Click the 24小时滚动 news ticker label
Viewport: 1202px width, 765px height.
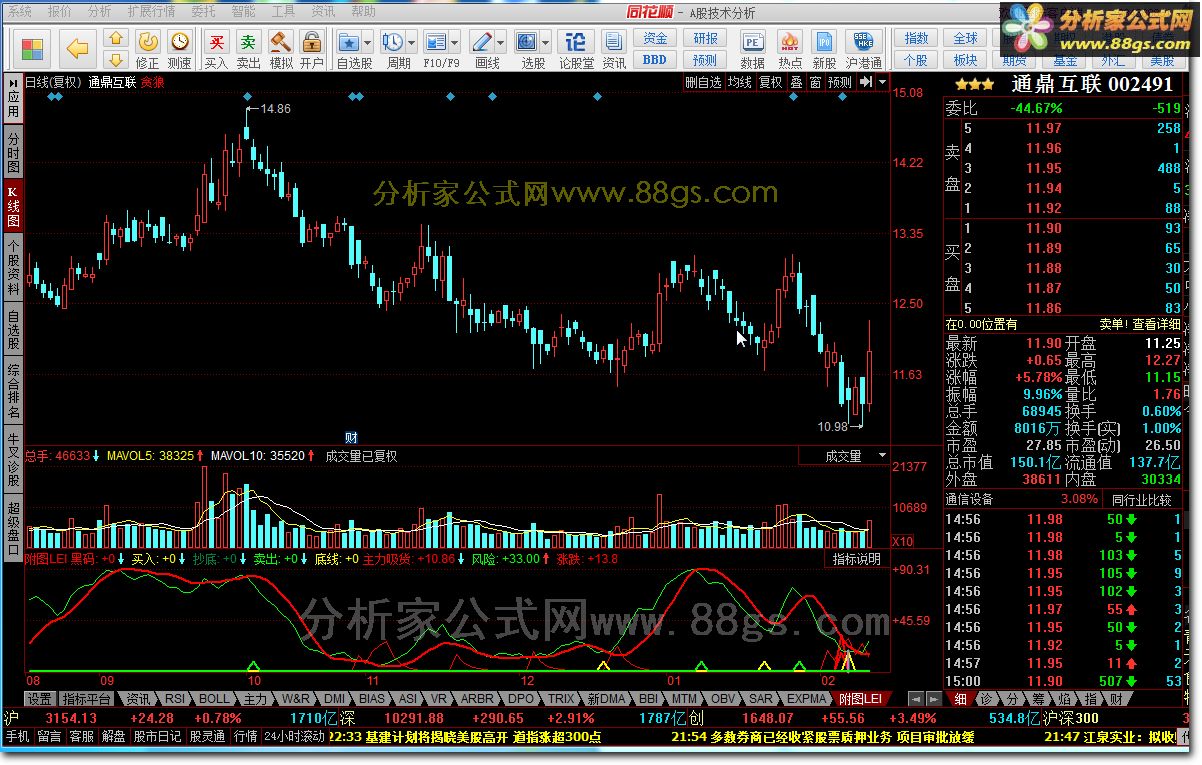click(x=294, y=736)
